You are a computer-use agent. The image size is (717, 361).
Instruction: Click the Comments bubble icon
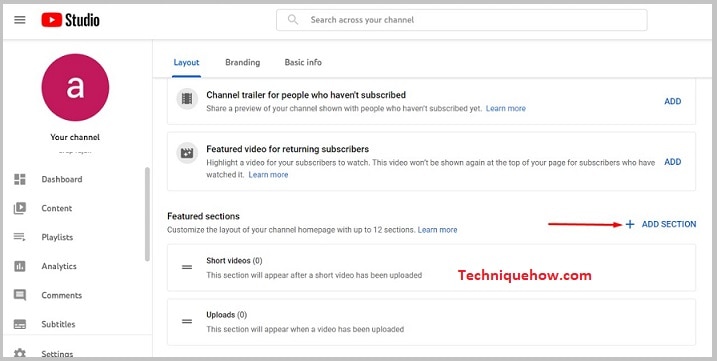(20, 295)
